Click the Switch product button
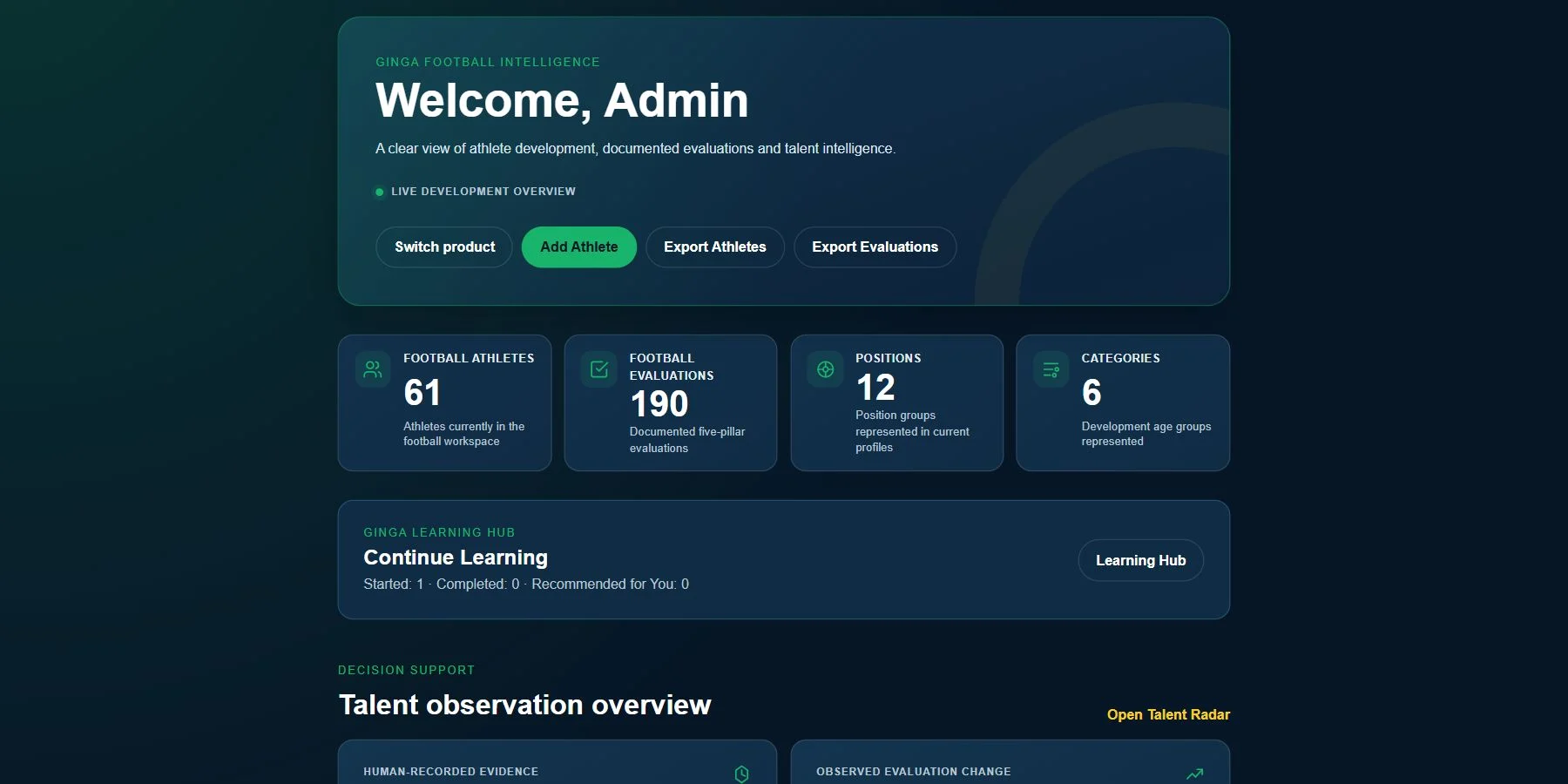 (444, 247)
